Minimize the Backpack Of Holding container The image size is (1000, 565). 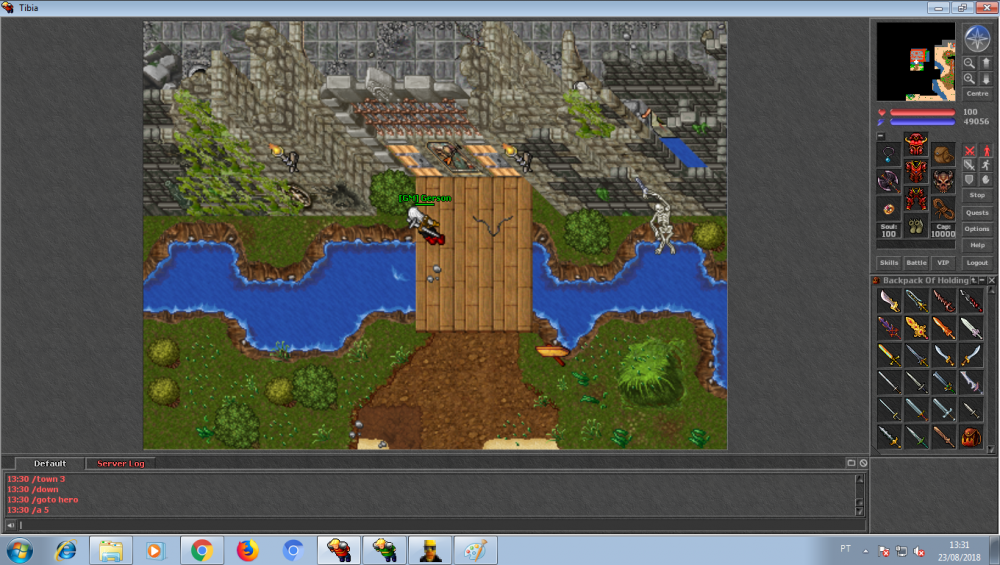(x=982, y=281)
